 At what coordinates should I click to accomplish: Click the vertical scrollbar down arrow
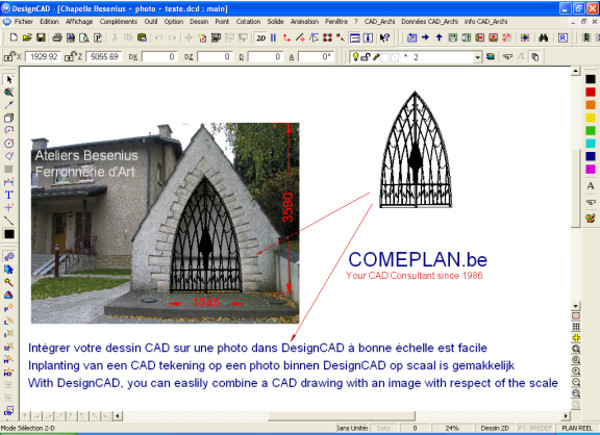click(576, 306)
